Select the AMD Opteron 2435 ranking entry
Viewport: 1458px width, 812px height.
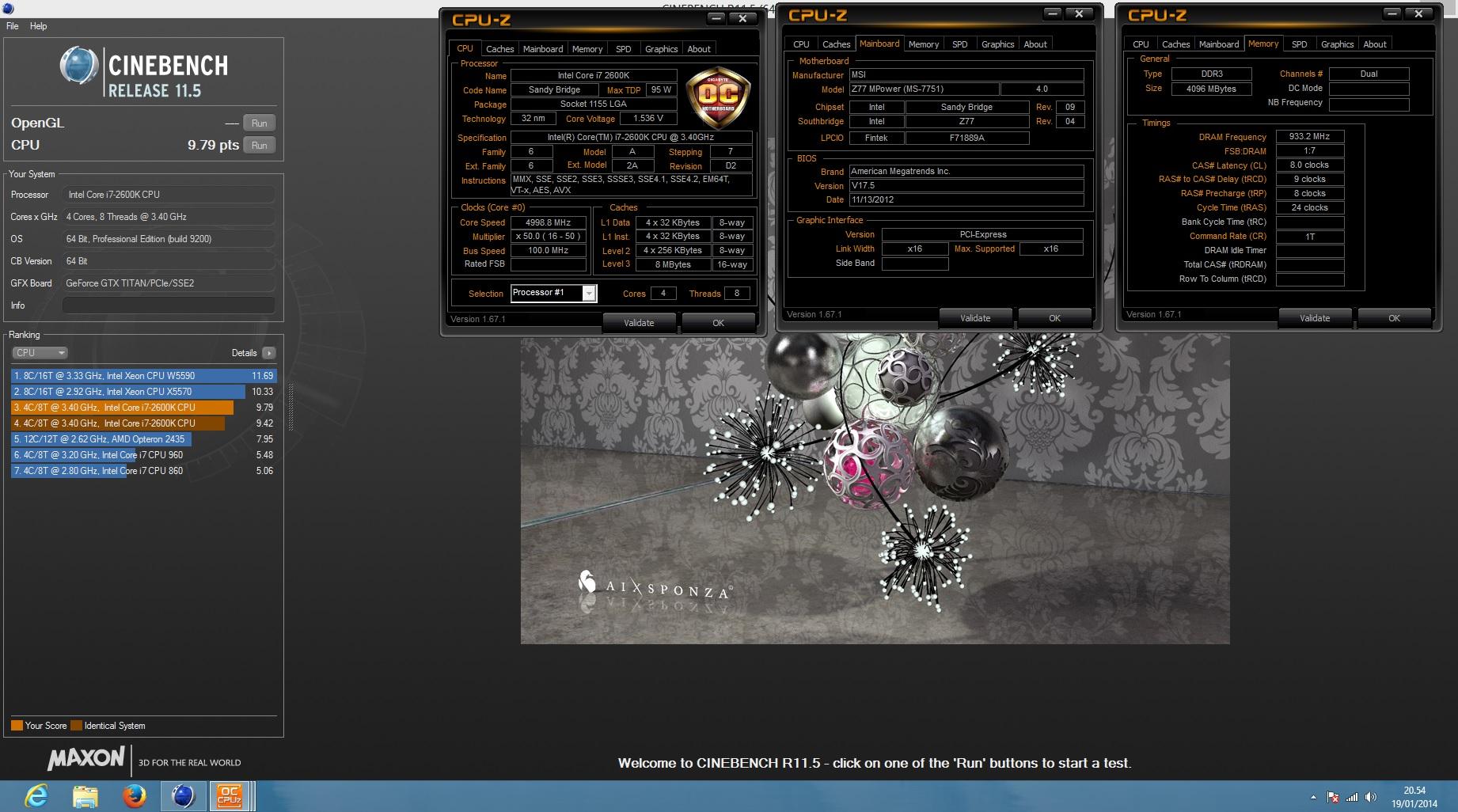(143, 439)
